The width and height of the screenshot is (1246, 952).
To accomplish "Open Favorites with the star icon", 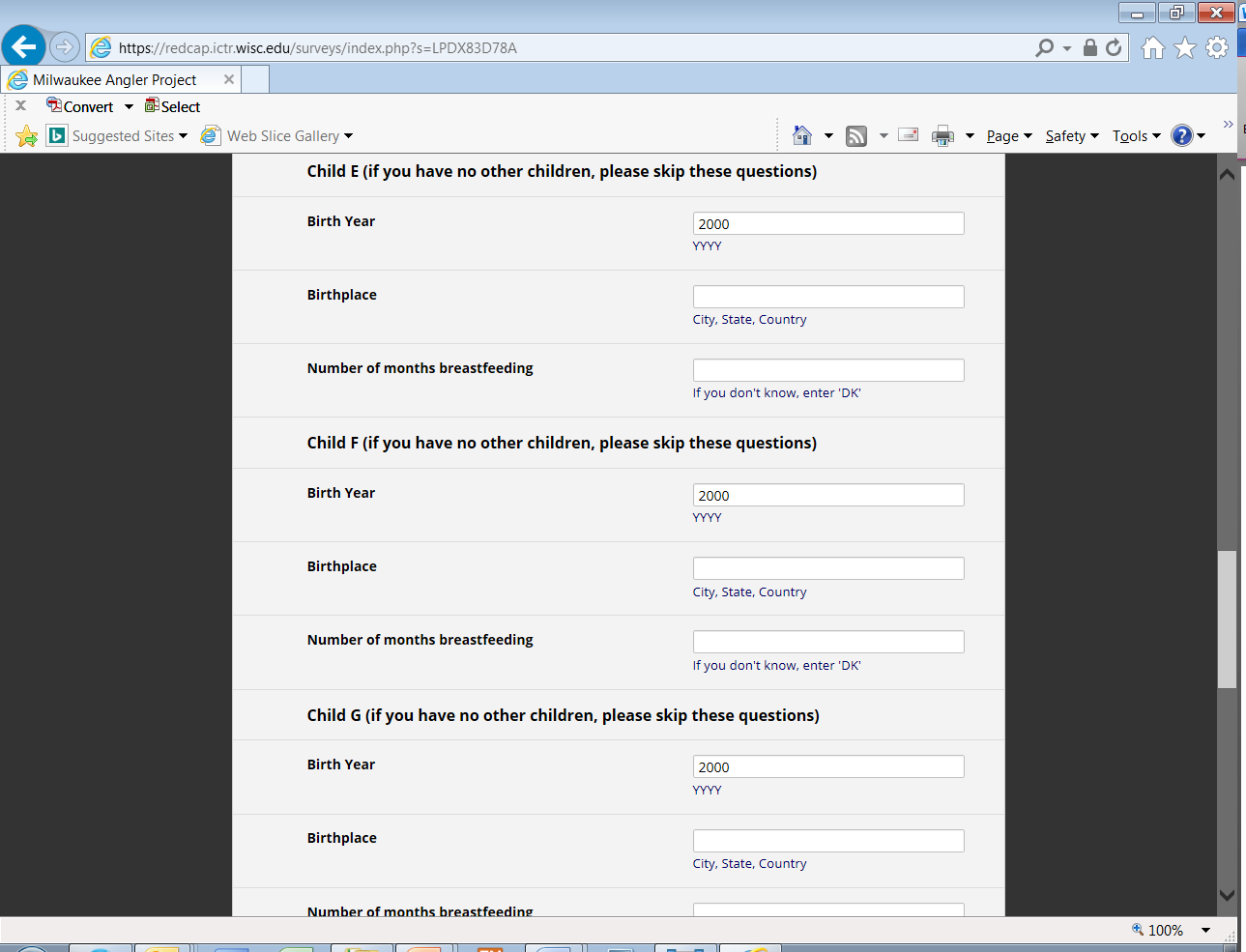I will (x=1185, y=47).
